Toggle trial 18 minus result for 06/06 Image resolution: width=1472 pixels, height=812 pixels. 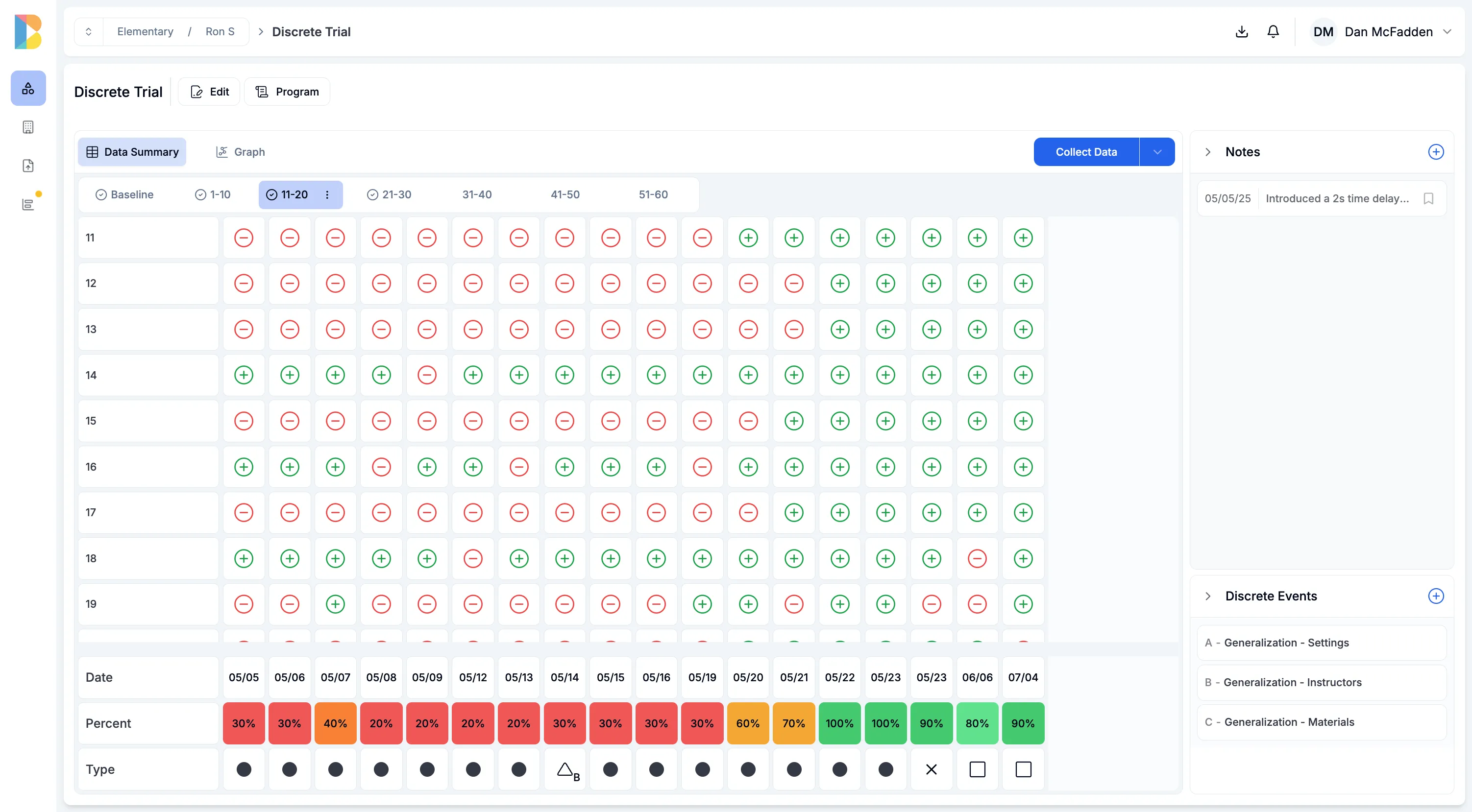tap(977, 558)
